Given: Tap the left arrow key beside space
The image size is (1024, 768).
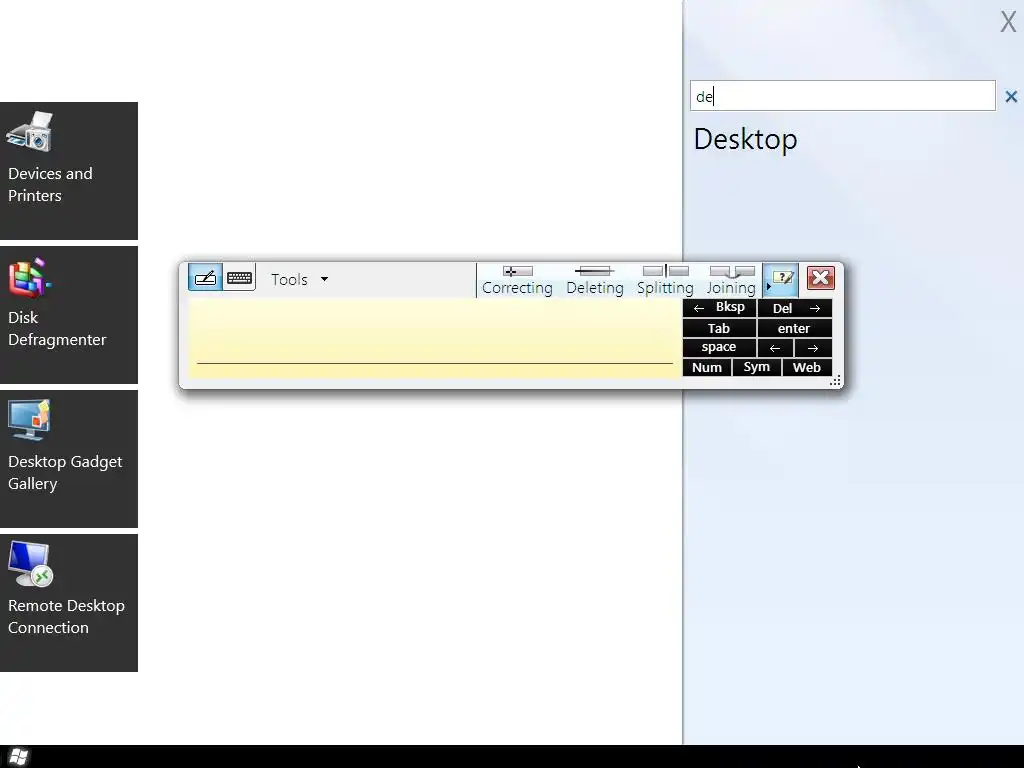Looking at the screenshot, I should pos(775,347).
